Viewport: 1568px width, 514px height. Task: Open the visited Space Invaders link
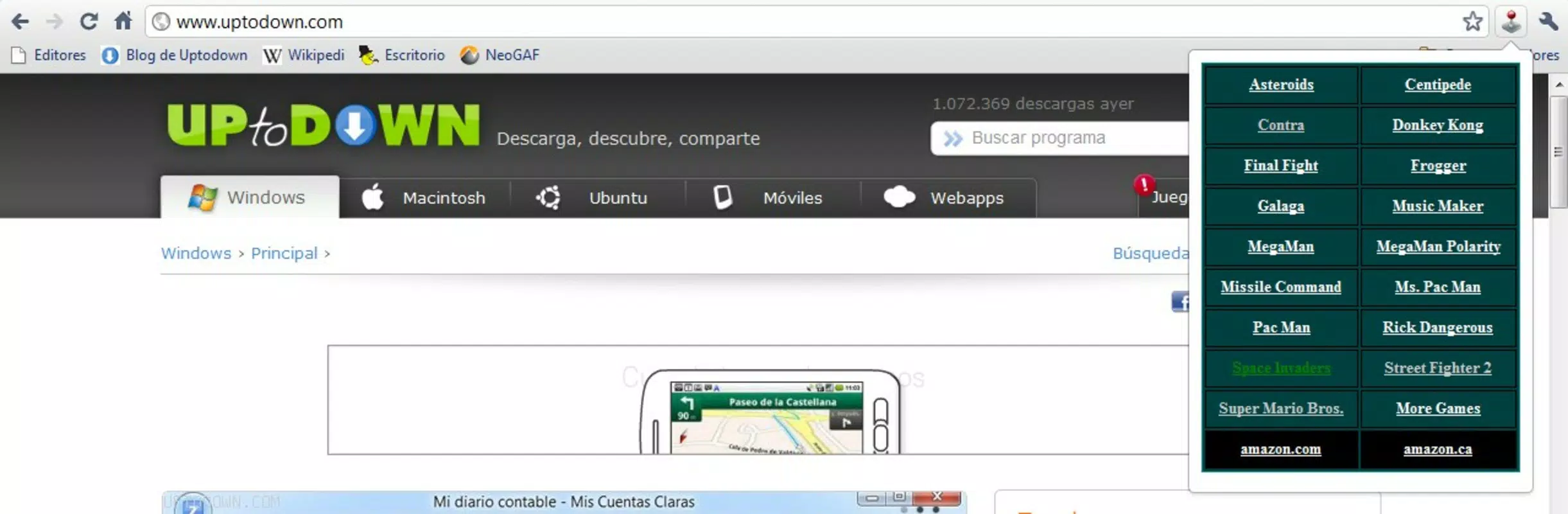tap(1281, 368)
